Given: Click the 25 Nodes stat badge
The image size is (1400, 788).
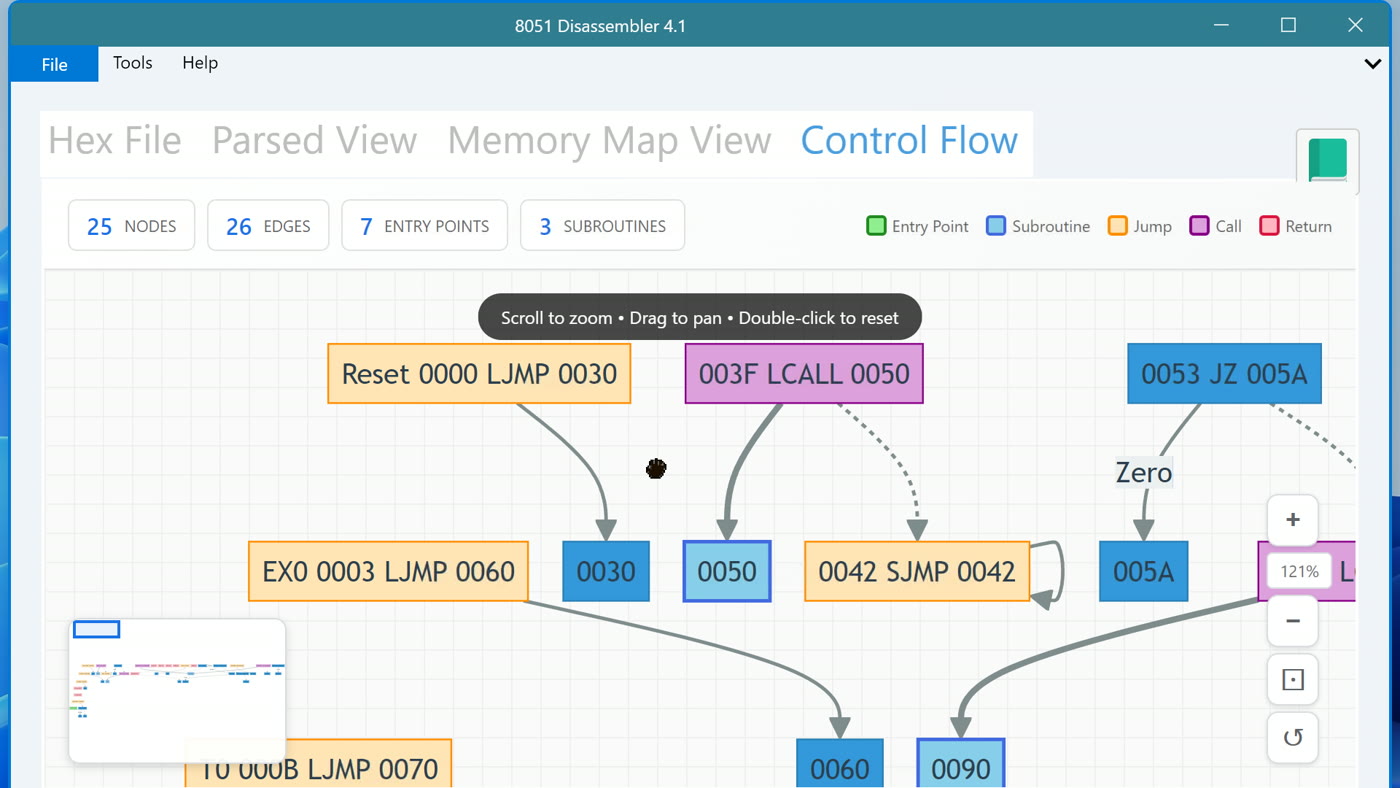Looking at the screenshot, I should (131, 226).
